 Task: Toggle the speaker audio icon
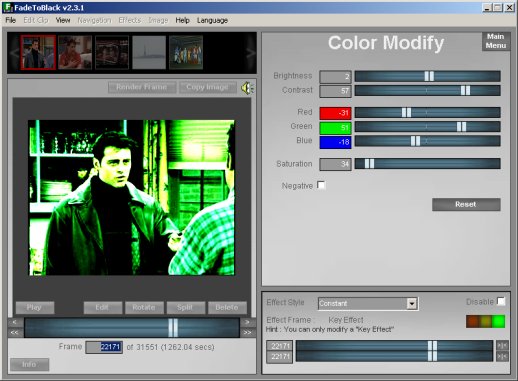coord(247,88)
